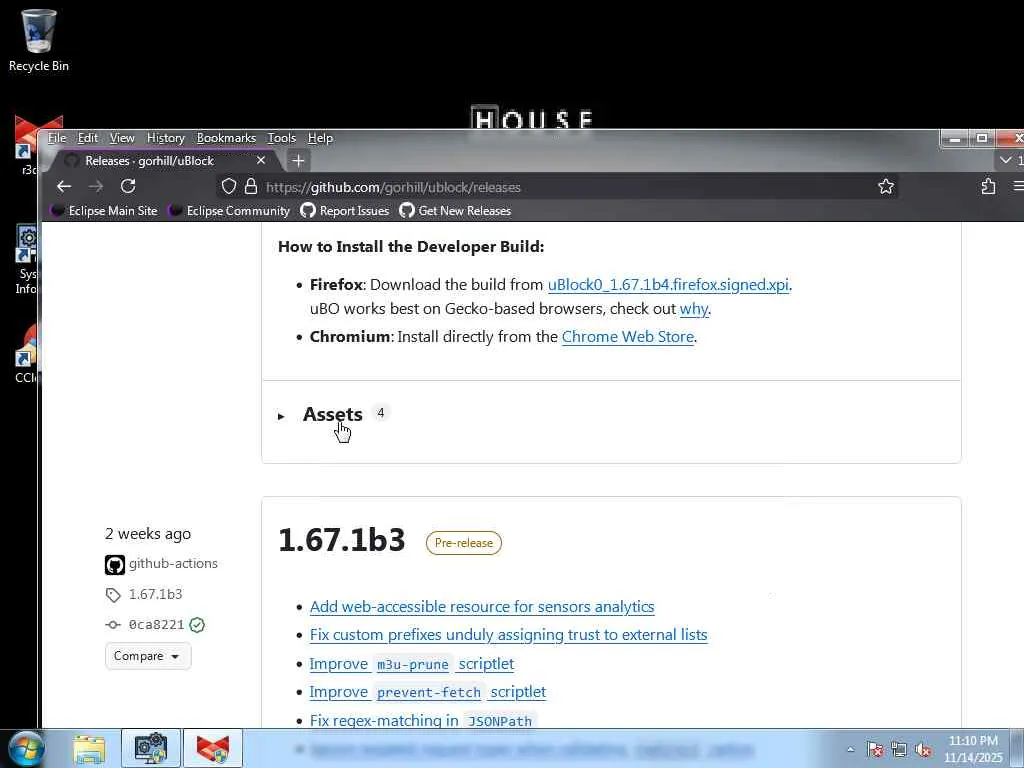Click the muted volume tray icon
The height and width of the screenshot is (768, 1024).
point(923,750)
